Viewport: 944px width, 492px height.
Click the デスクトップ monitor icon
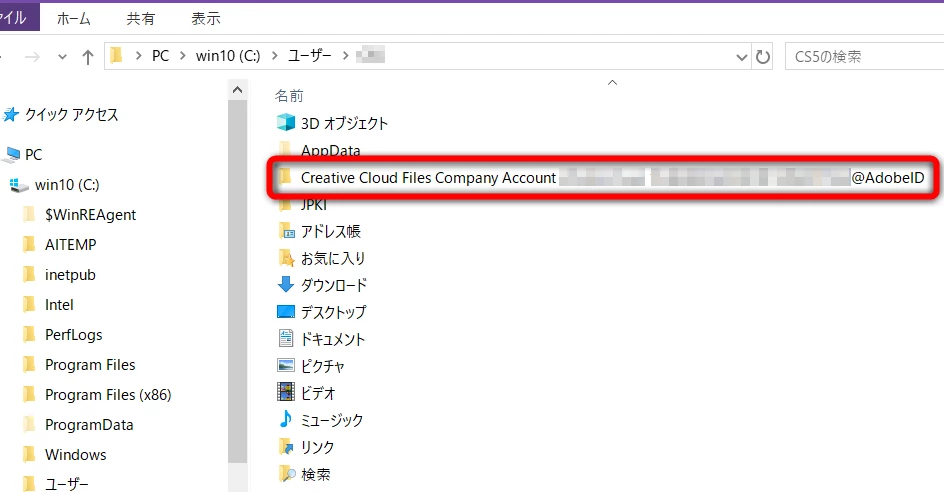(x=286, y=311)
